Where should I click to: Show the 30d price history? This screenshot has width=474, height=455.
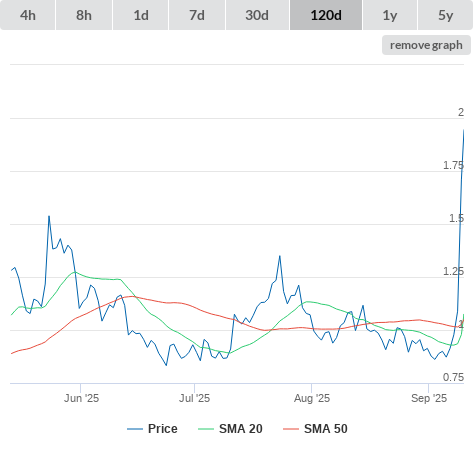[x=257, y=15]
